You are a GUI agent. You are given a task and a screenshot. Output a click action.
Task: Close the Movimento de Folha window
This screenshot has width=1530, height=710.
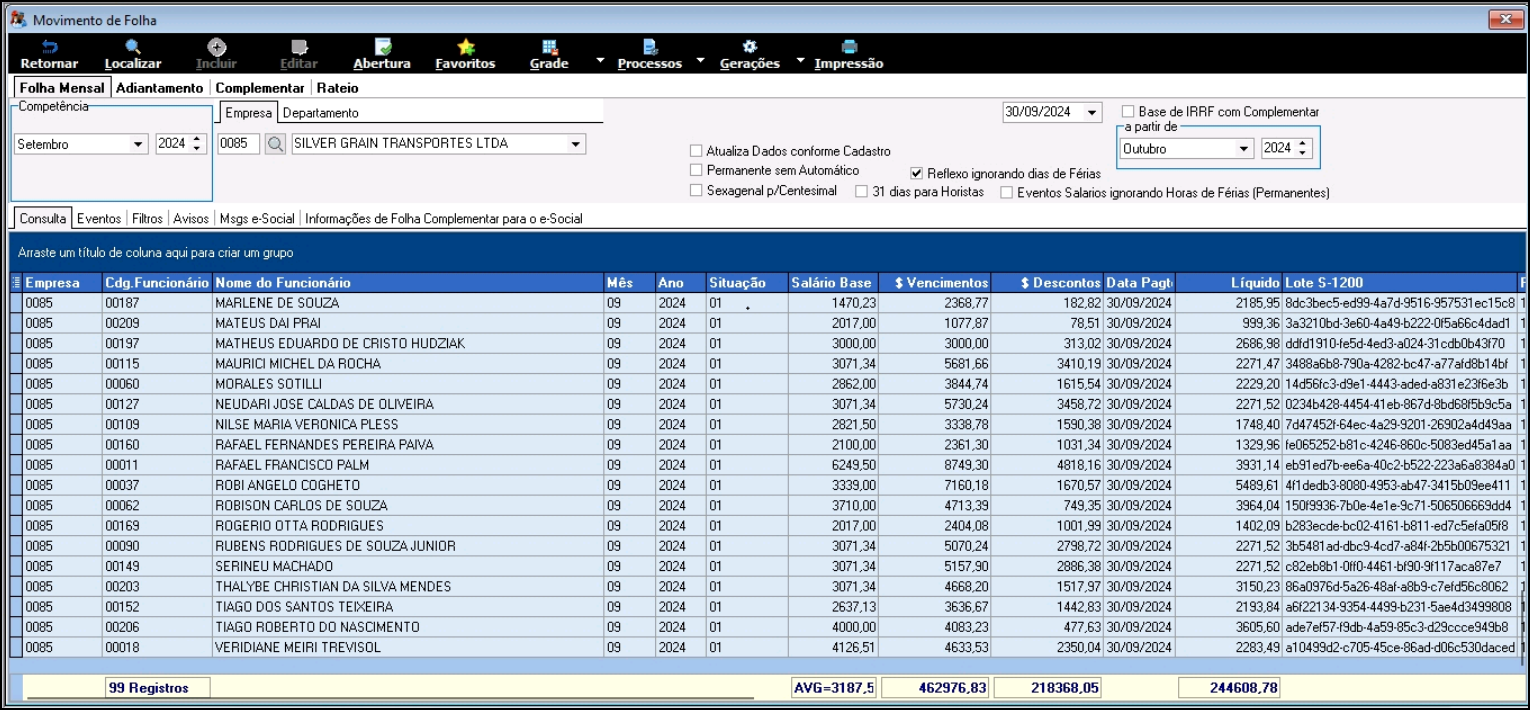1505,19
